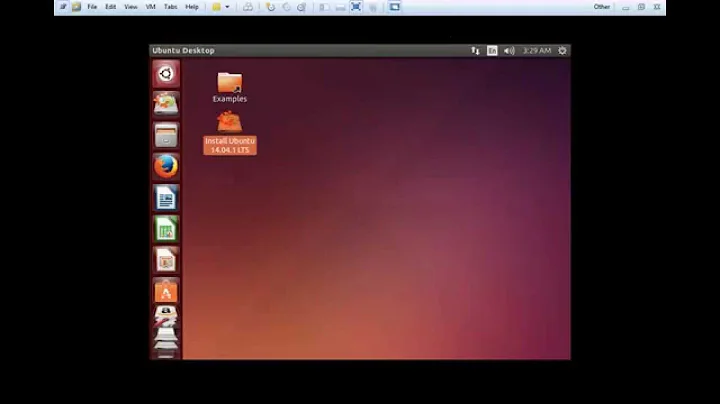
Task: Click the Other label in VMware title bar
Action: point(602,7)
